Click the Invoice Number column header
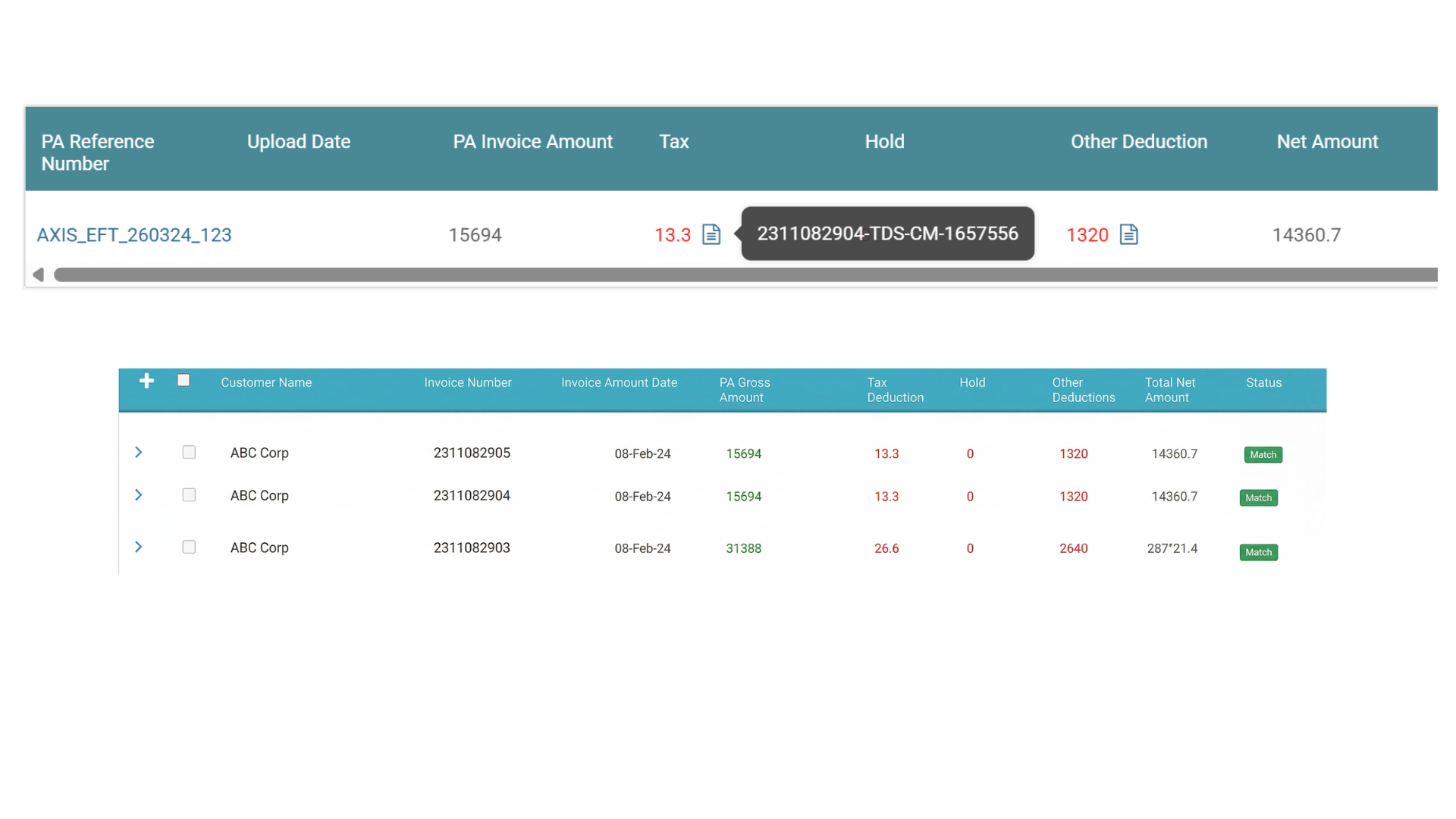The width and height of the screenshot is (1456, 819). click(x=467, y=382)
